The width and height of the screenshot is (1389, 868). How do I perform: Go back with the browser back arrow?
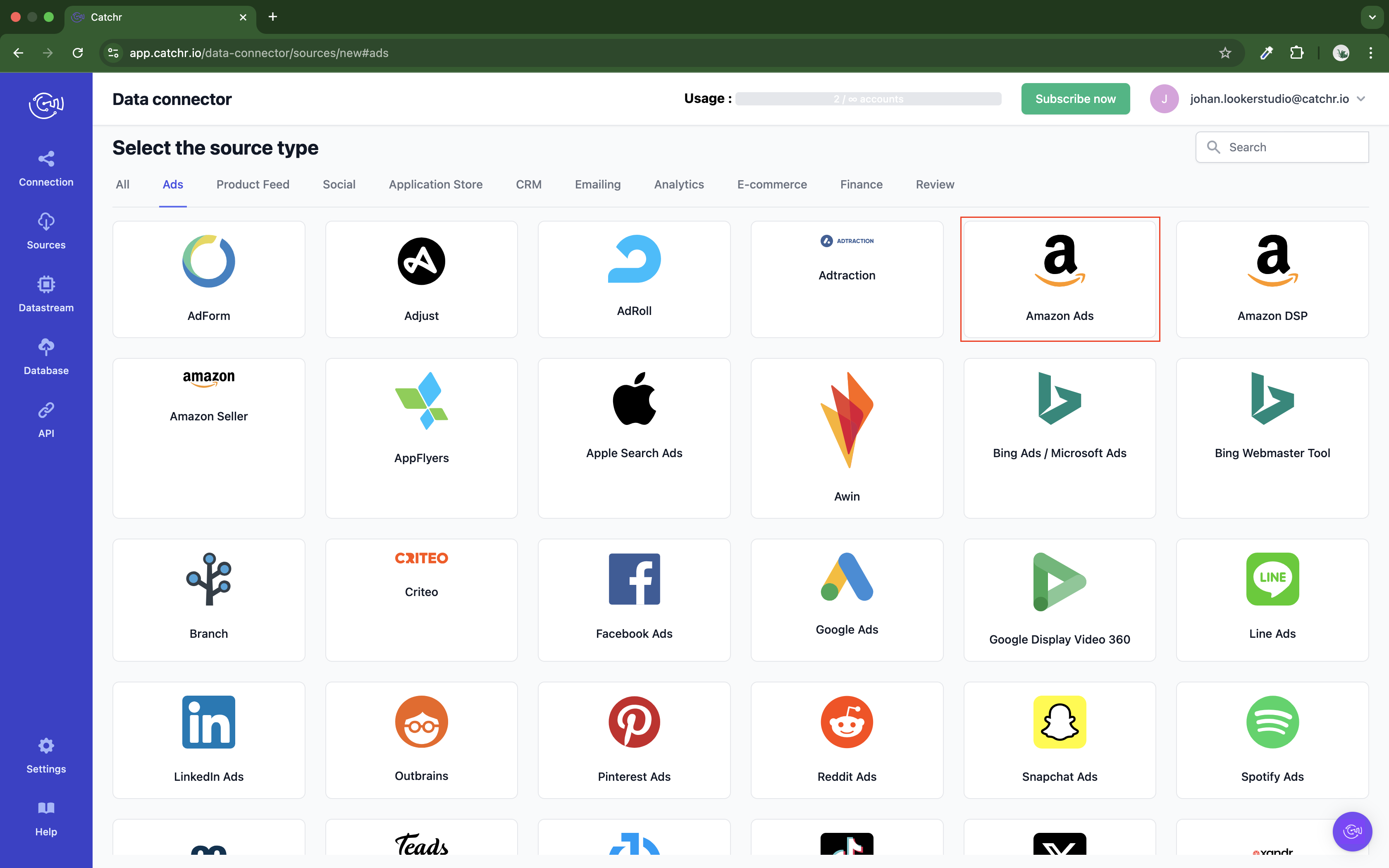(x=18, y=53)
